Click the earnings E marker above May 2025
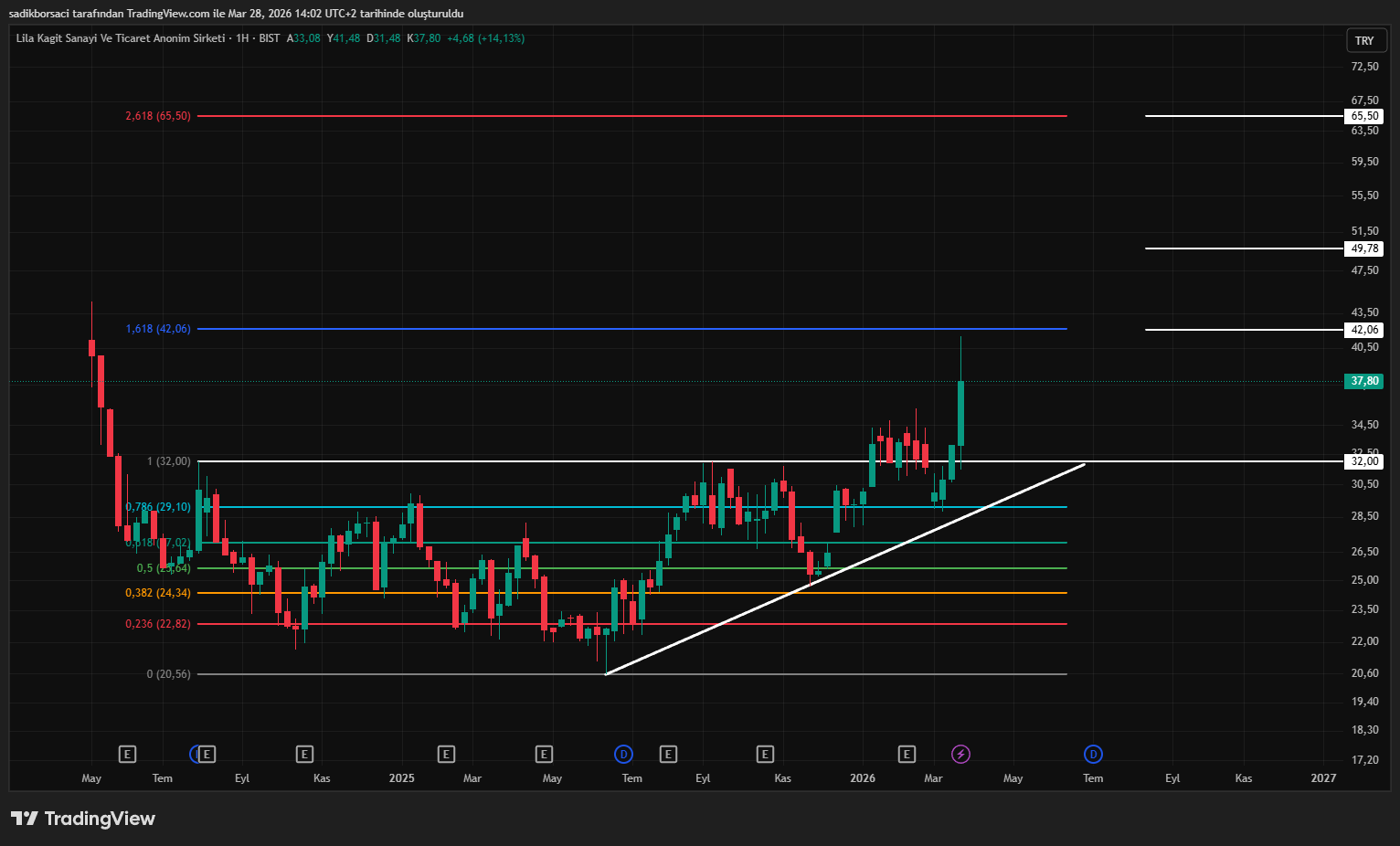The image size is (1400, 846). 544,754
